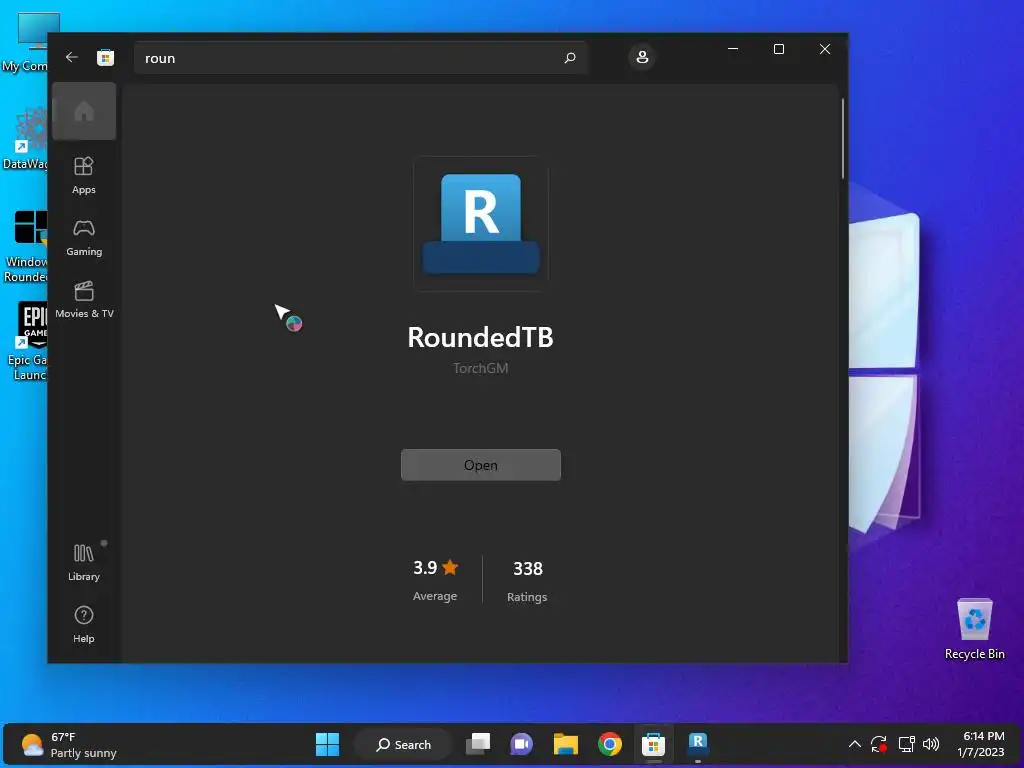Open Movies & TV in the sidebar

tap(84, 299)
